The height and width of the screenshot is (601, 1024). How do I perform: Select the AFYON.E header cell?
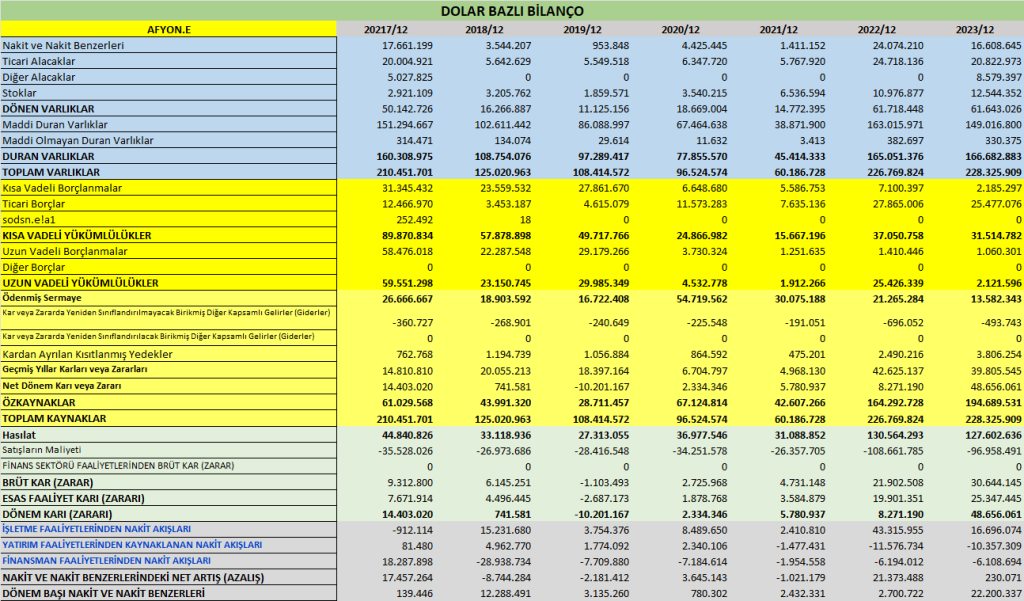[168, 29]
